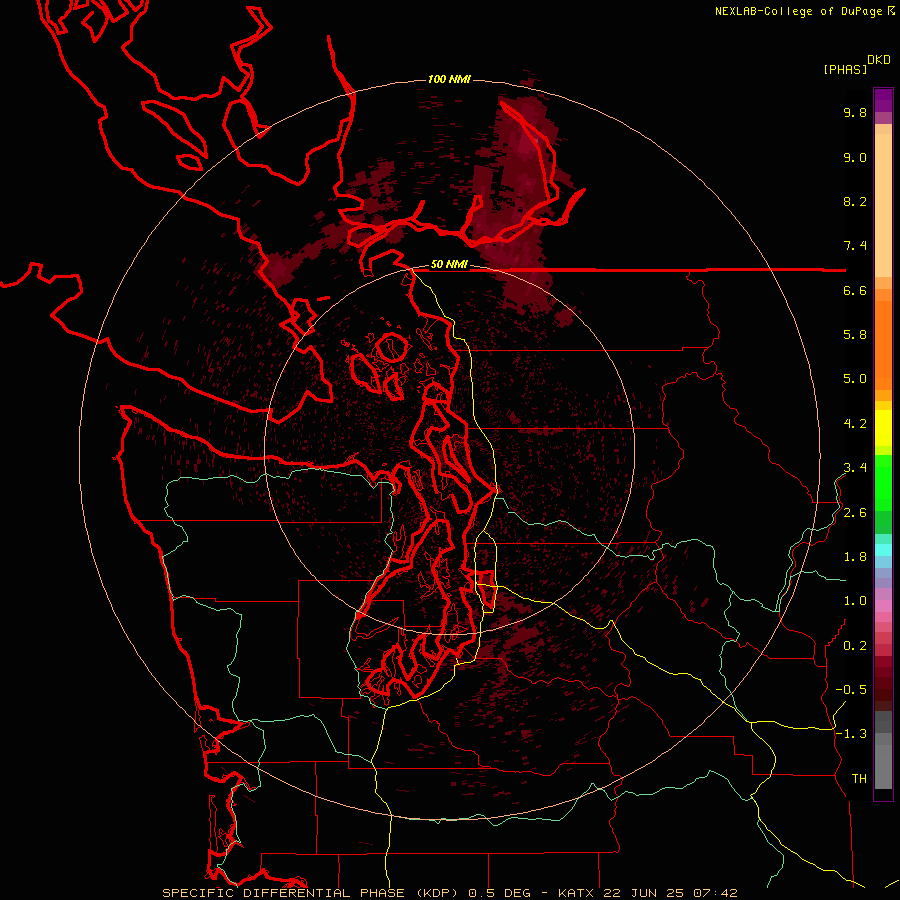Viewport: 900px width, 900px height.
Task: Click the 6.6 scale value
Action: click(x=855, y=290)
